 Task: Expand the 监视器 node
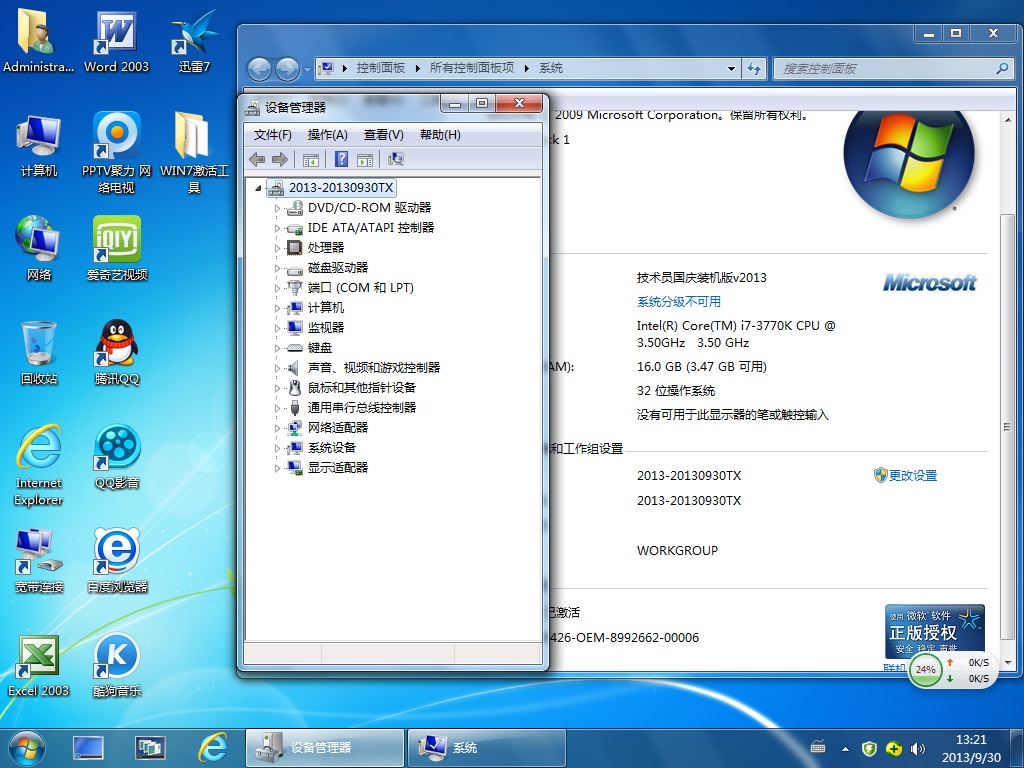277,328
